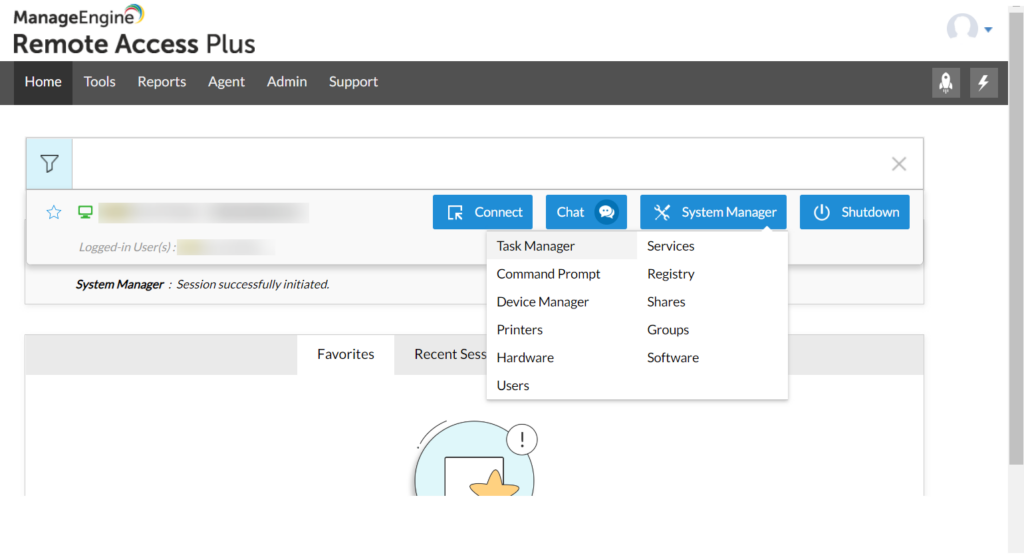Choose Command Prompt in System Manager menu
The height and width of the screenshot is (557, 1024).
click(x=548, y=274)
